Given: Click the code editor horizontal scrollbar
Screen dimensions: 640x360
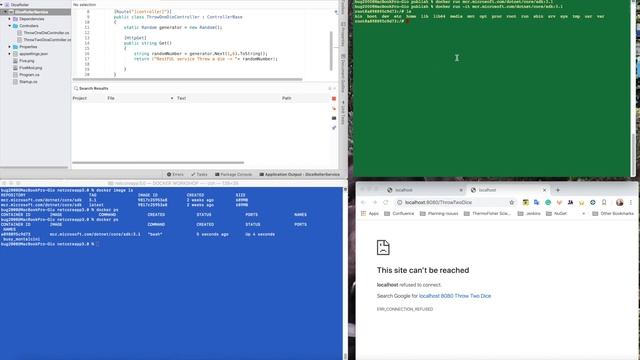Looking at the screenshot, I should coord(188,79).
